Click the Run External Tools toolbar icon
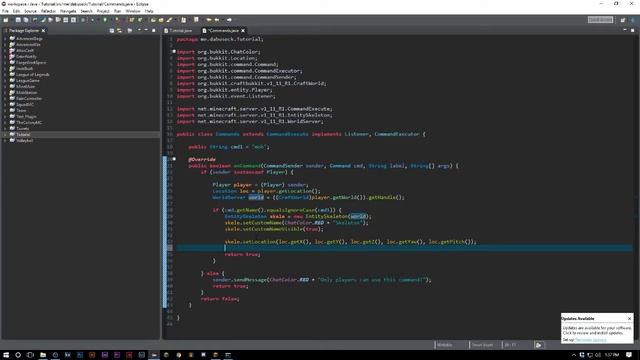 click(117, 20)
